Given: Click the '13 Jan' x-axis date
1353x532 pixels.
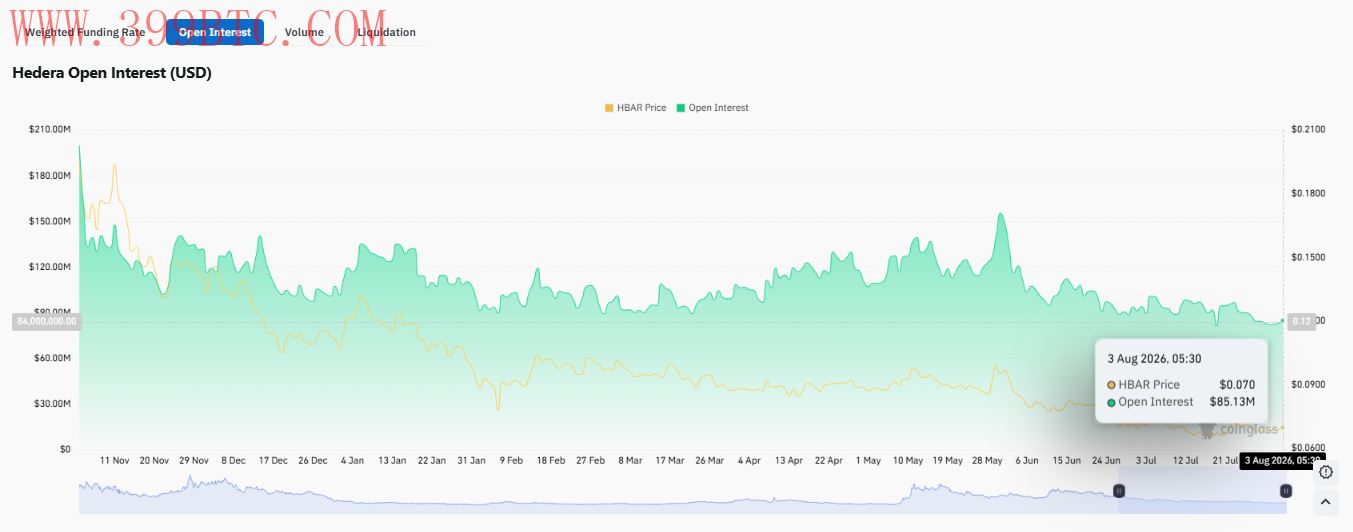Looking at the screenshot, I should [392, 461].
